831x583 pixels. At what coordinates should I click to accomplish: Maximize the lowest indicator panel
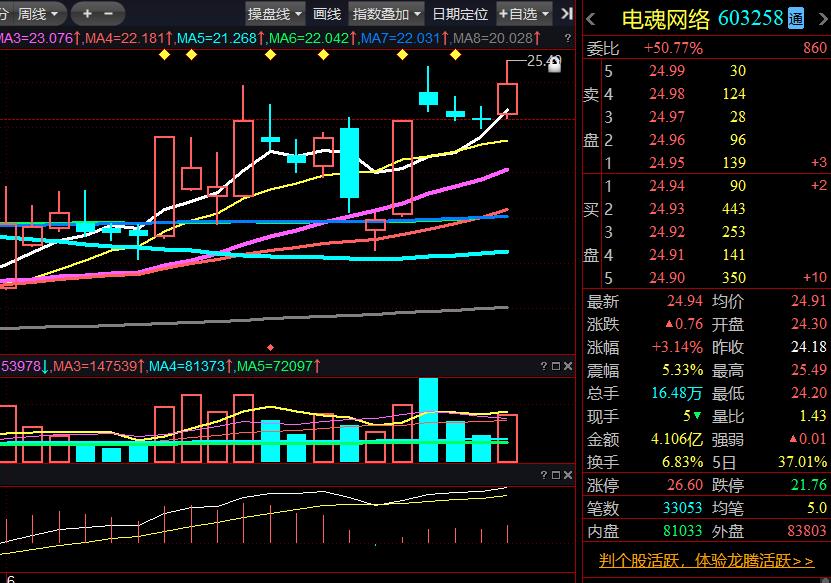(556, 475)
